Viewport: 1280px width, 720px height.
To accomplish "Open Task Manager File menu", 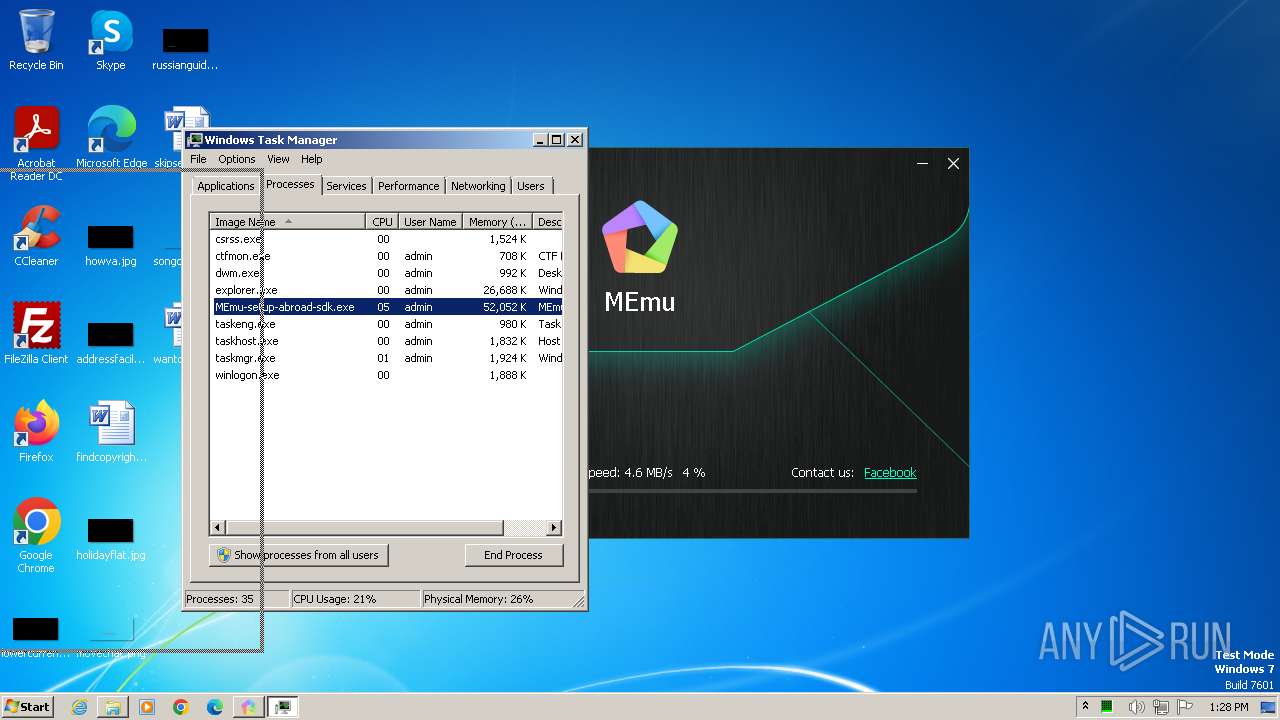I will pyautogui.click(x=198, y=159).
